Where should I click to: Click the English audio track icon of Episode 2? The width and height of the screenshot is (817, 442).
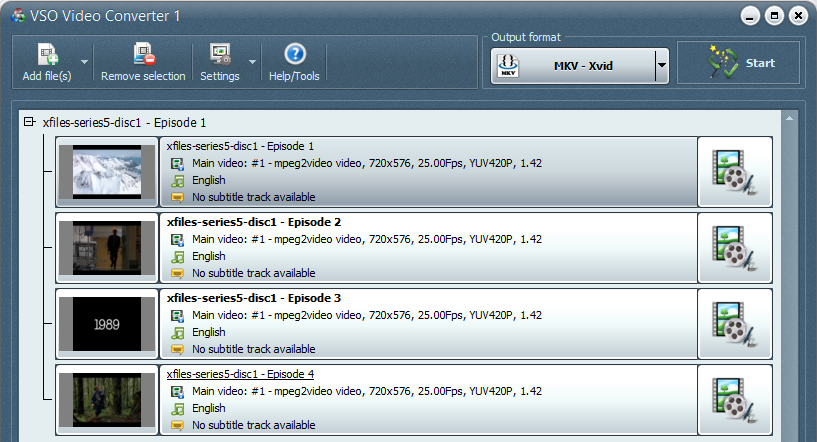(x=178, y=256)
